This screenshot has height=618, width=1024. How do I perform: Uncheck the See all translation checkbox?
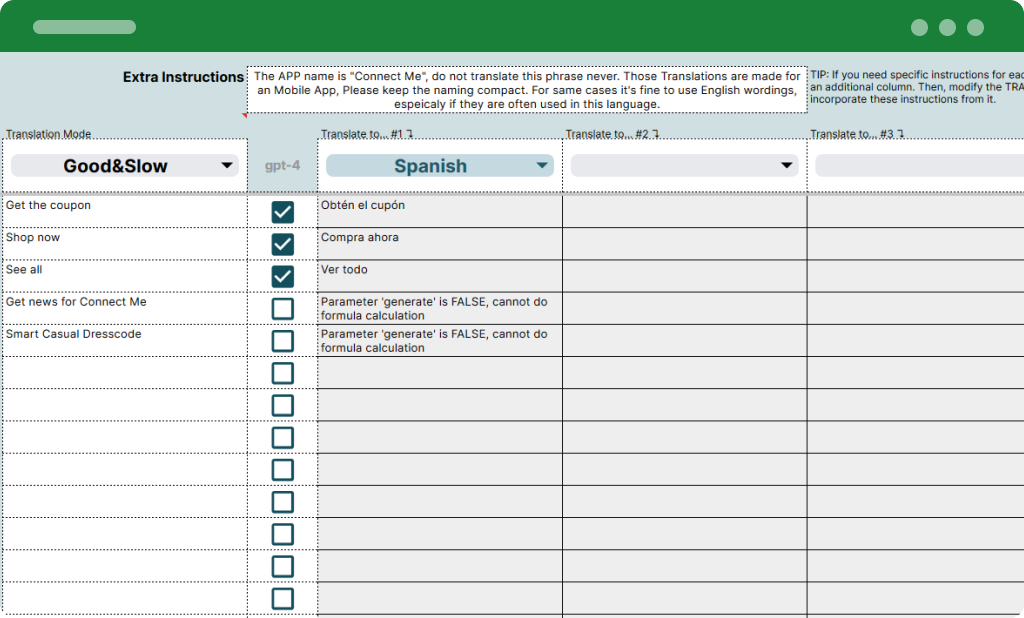283,275
